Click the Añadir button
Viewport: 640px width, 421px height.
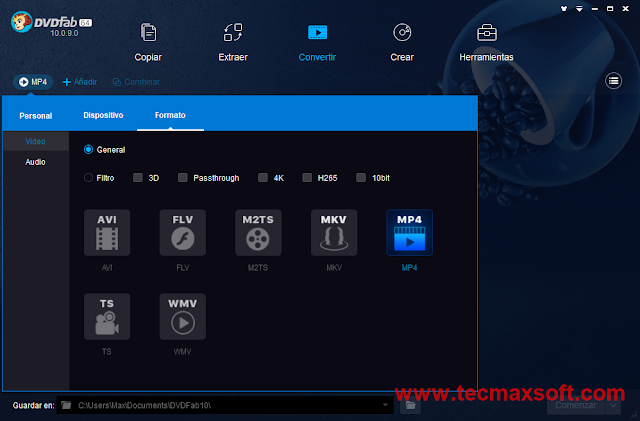80,82
